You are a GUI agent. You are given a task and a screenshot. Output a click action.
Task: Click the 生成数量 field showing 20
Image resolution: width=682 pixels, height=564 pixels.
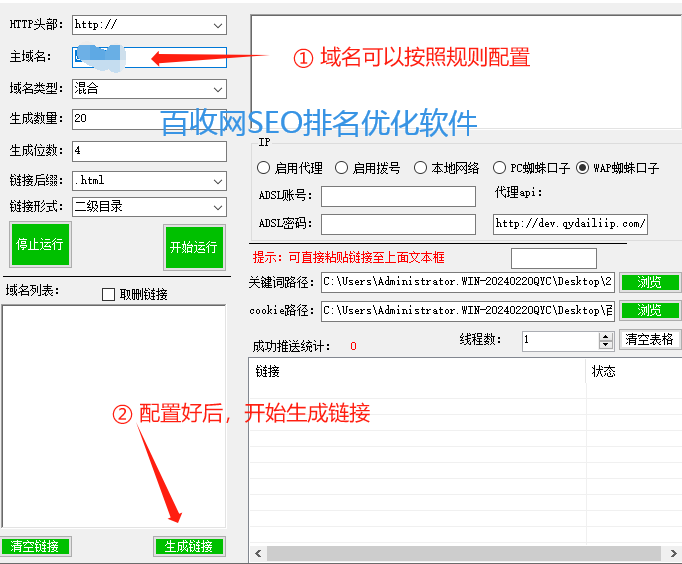click(149, 119)
